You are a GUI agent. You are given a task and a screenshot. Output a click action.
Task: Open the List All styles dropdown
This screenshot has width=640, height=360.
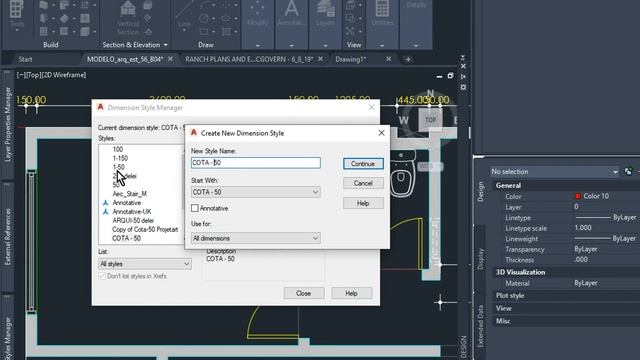pyautogui.click(x=144, y=264)
